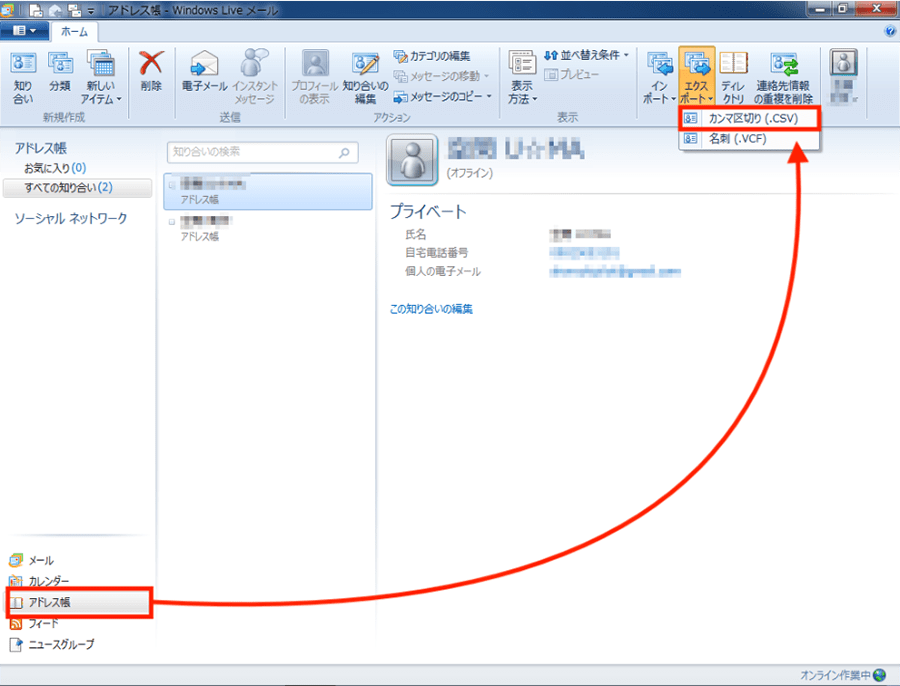The image size is (900, 686).
Task: Toggle the プレビュー pane
Action: [x=572, y=74]
